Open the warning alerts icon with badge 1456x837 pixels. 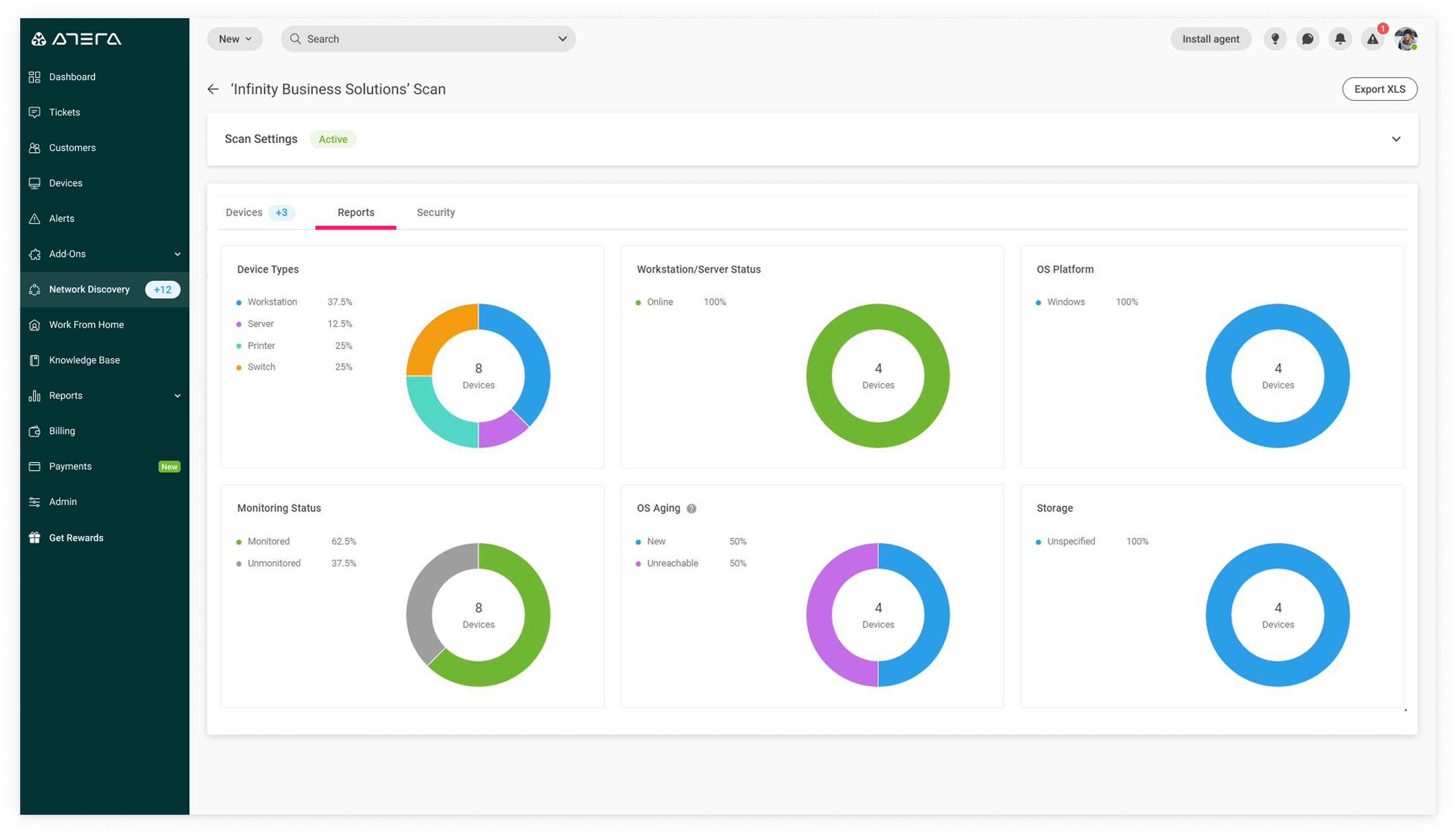click(x=1373, y=39)
